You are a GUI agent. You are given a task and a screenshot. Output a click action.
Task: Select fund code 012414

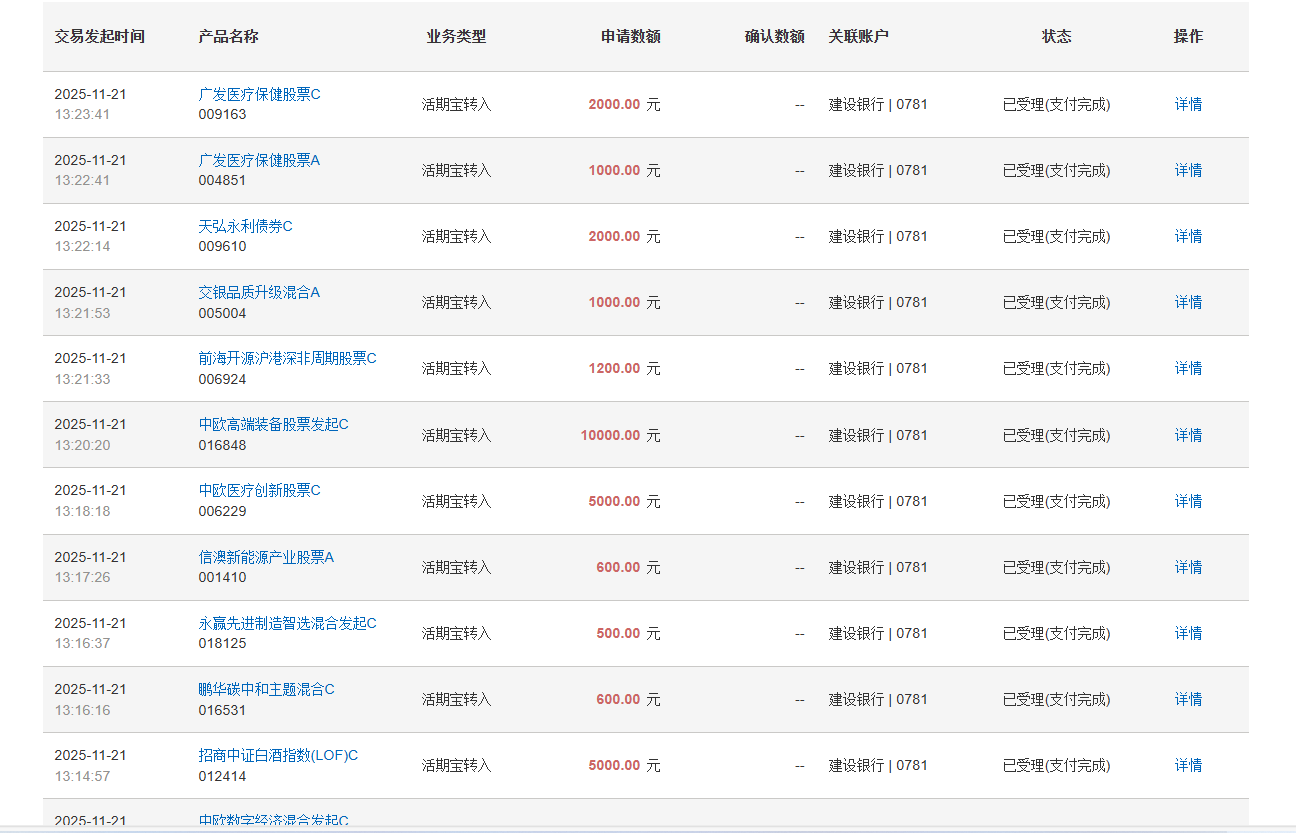pos(222,776)
